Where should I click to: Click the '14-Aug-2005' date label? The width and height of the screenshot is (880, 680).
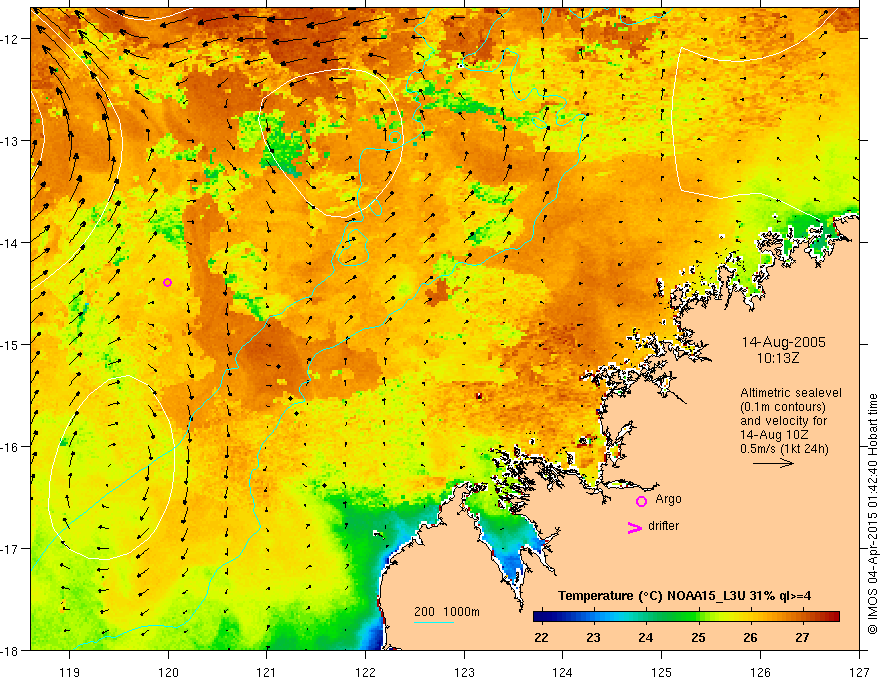(783, 342)
